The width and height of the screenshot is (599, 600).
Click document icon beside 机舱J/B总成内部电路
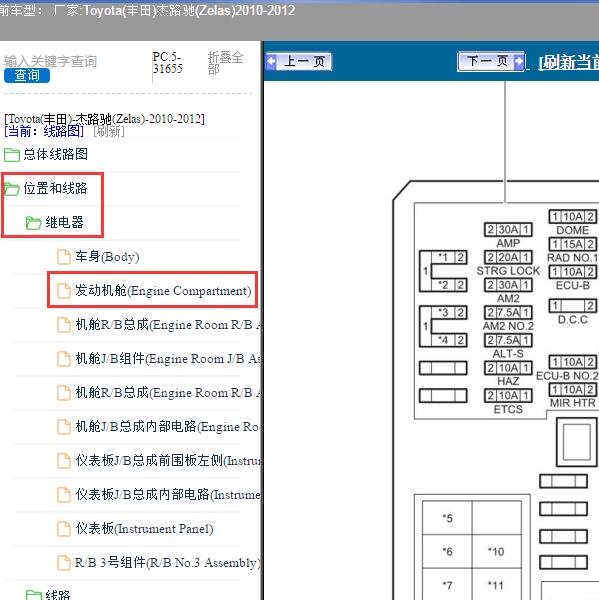[64, 427]
